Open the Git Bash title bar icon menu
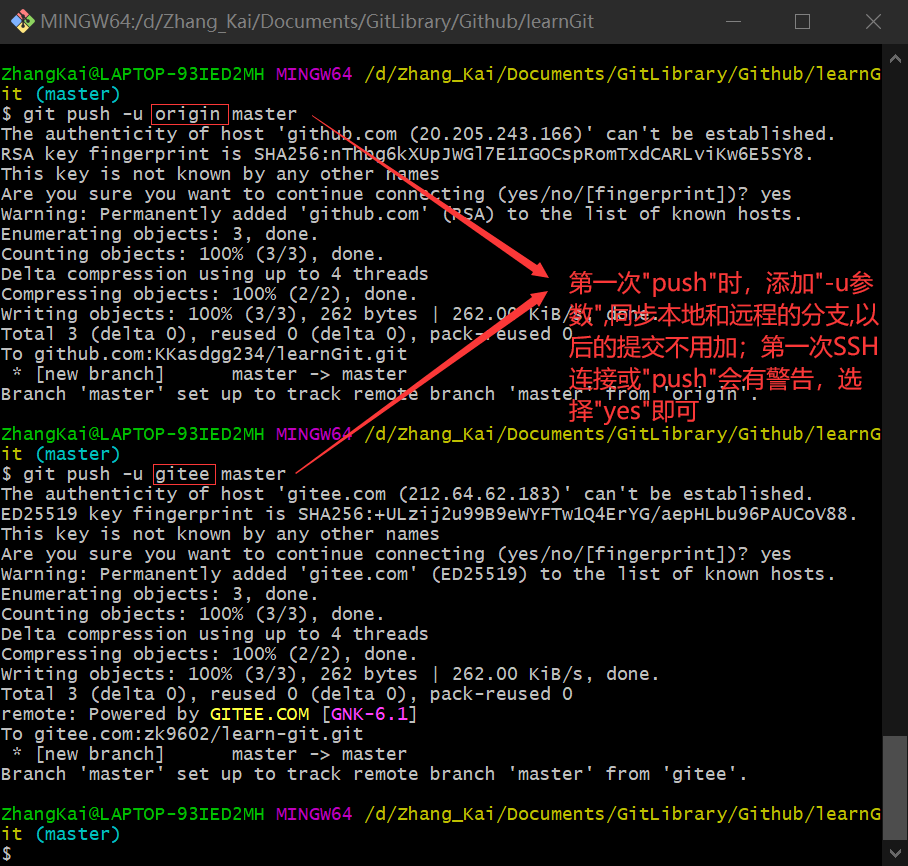 click(23, 21)
